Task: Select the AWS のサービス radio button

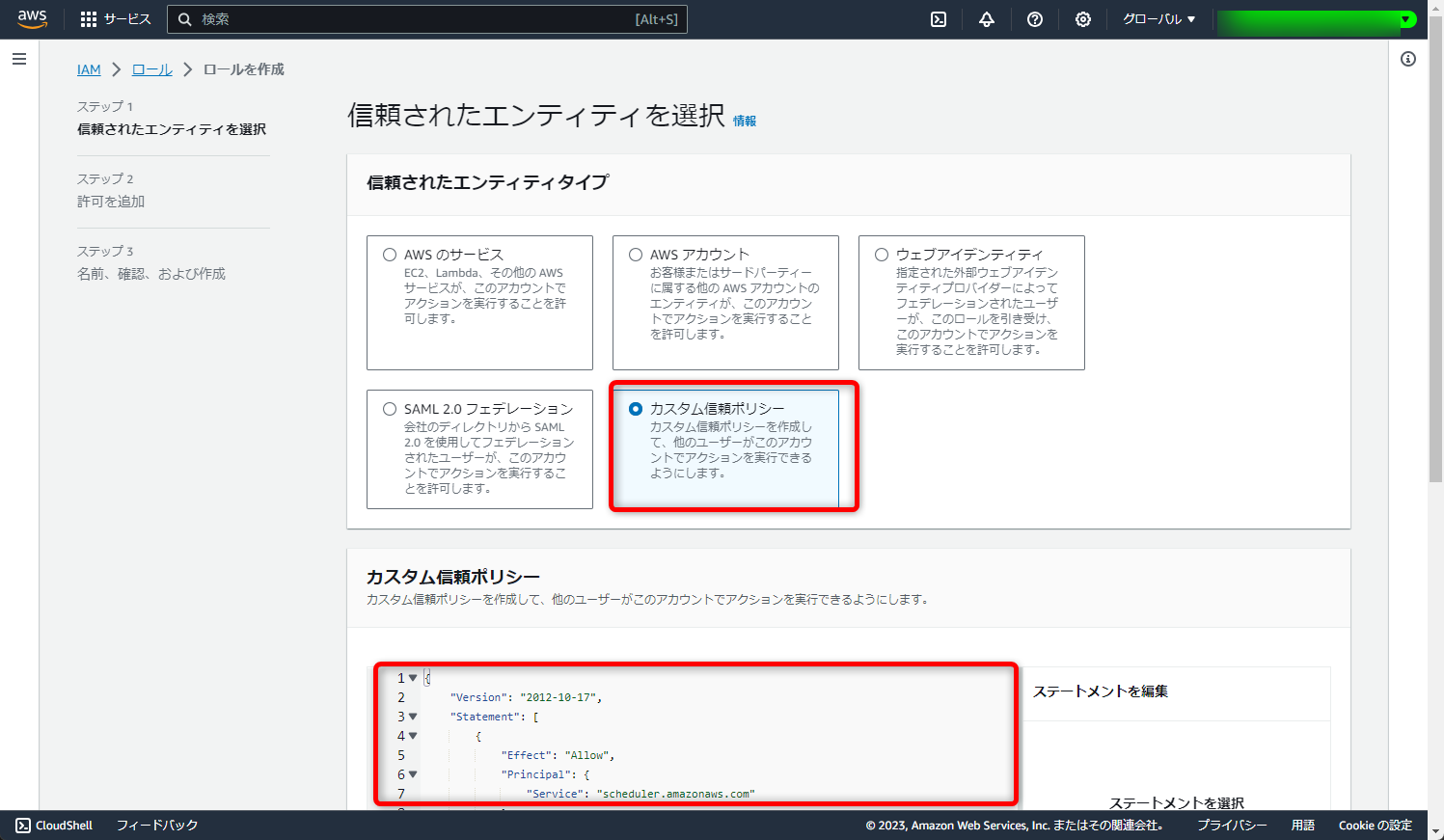Action: coord(389,254)
